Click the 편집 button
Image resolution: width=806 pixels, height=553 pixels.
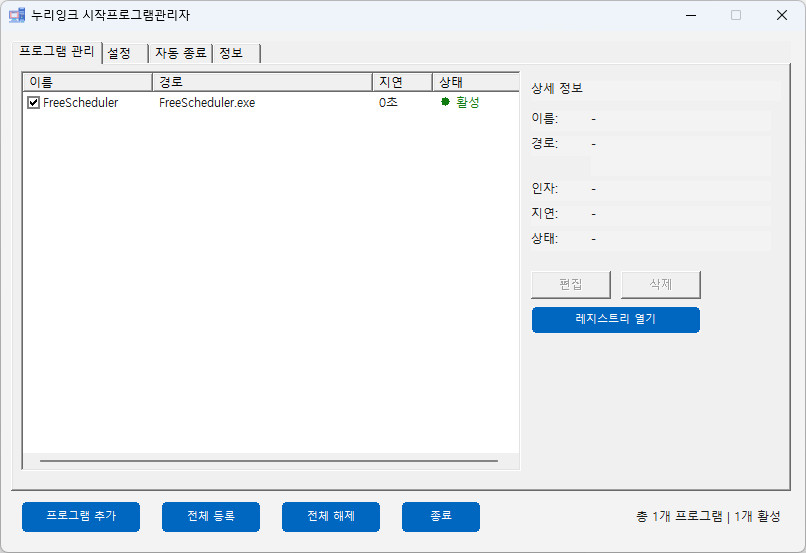point(571,284)
